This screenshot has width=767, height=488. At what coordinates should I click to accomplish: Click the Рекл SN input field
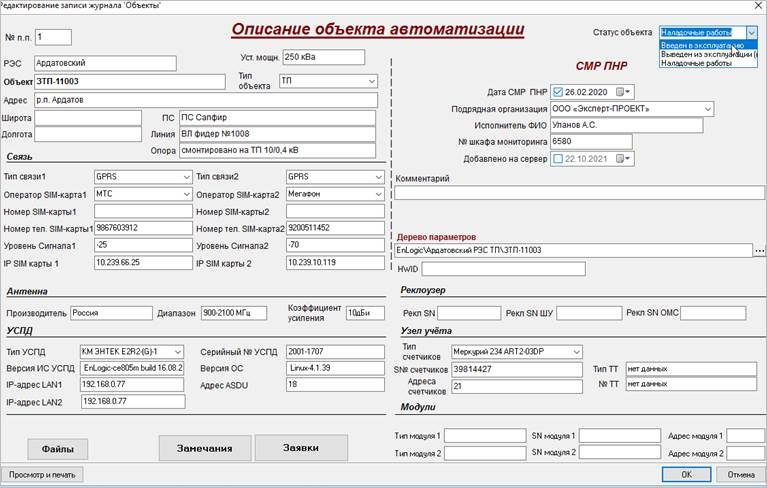pos(469,313)
